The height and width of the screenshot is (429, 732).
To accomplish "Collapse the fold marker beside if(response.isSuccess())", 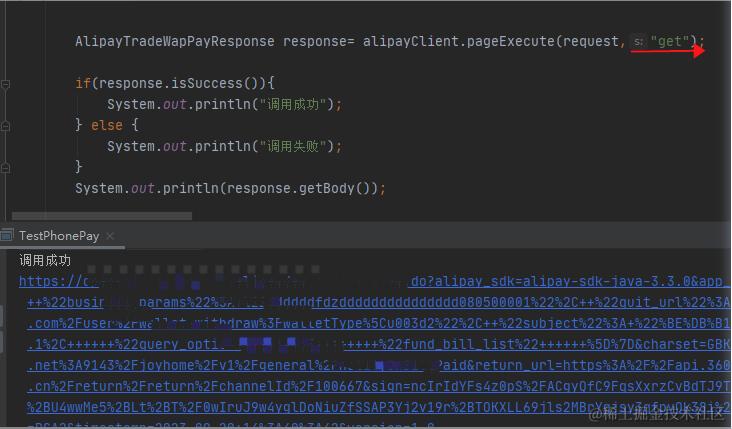I will click(x=6, y=84).
